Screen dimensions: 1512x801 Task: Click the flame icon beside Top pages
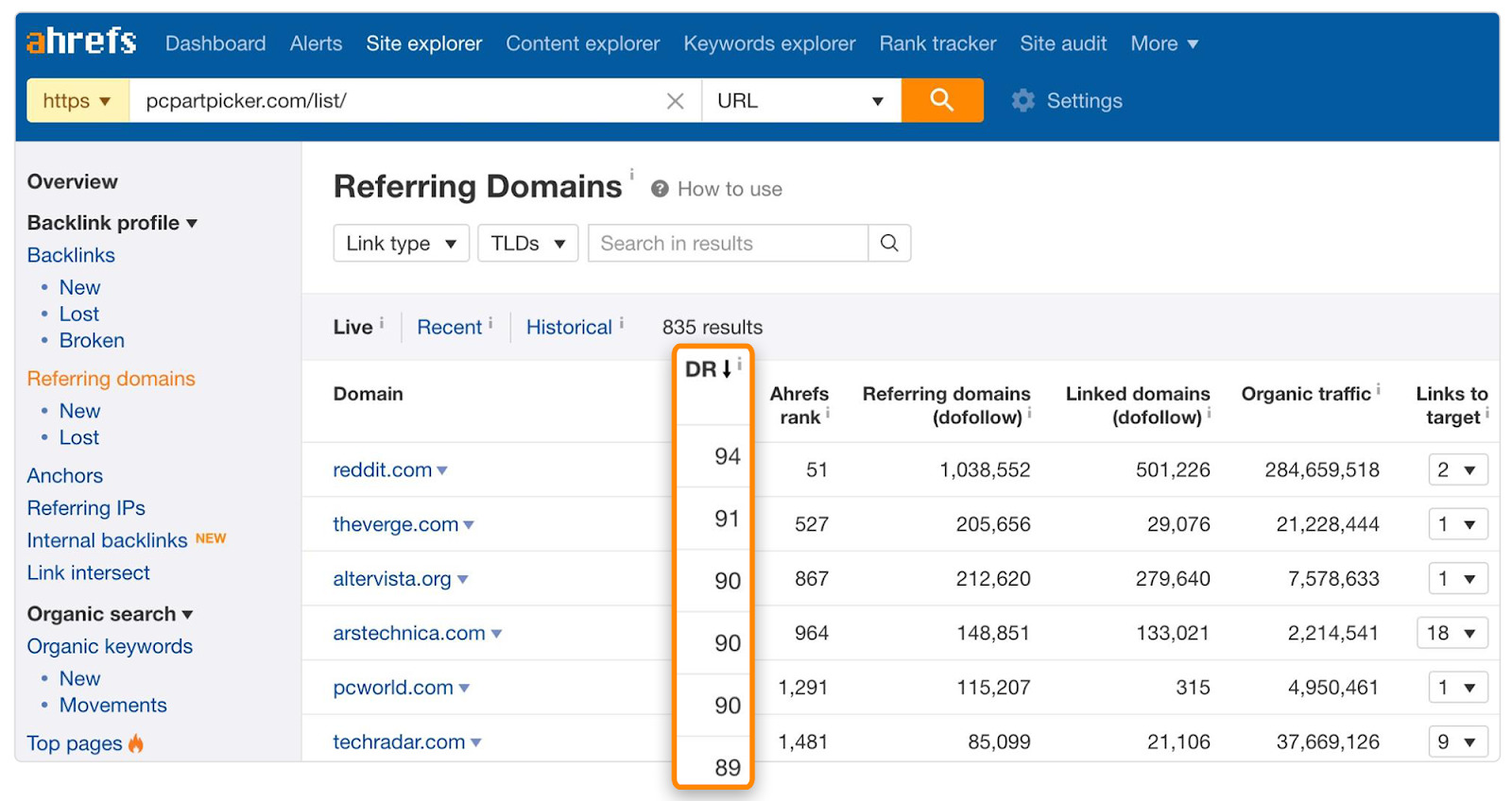136,743
